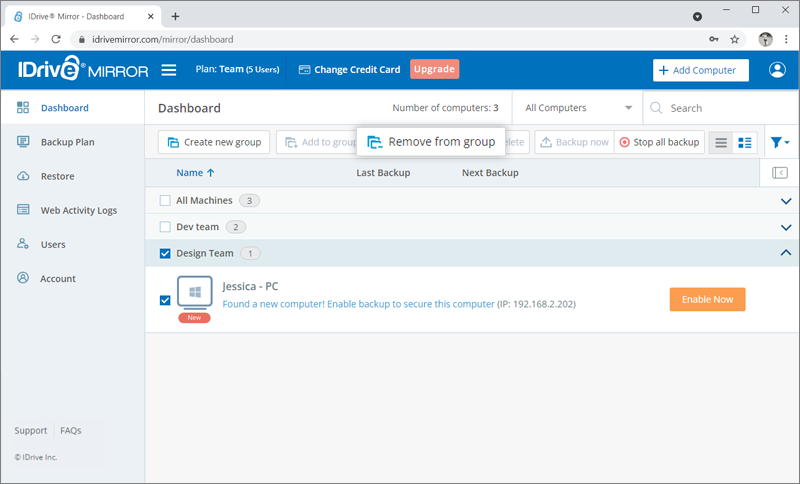
Task: Click the Jessica - PC name
Action: coord(250,286)
